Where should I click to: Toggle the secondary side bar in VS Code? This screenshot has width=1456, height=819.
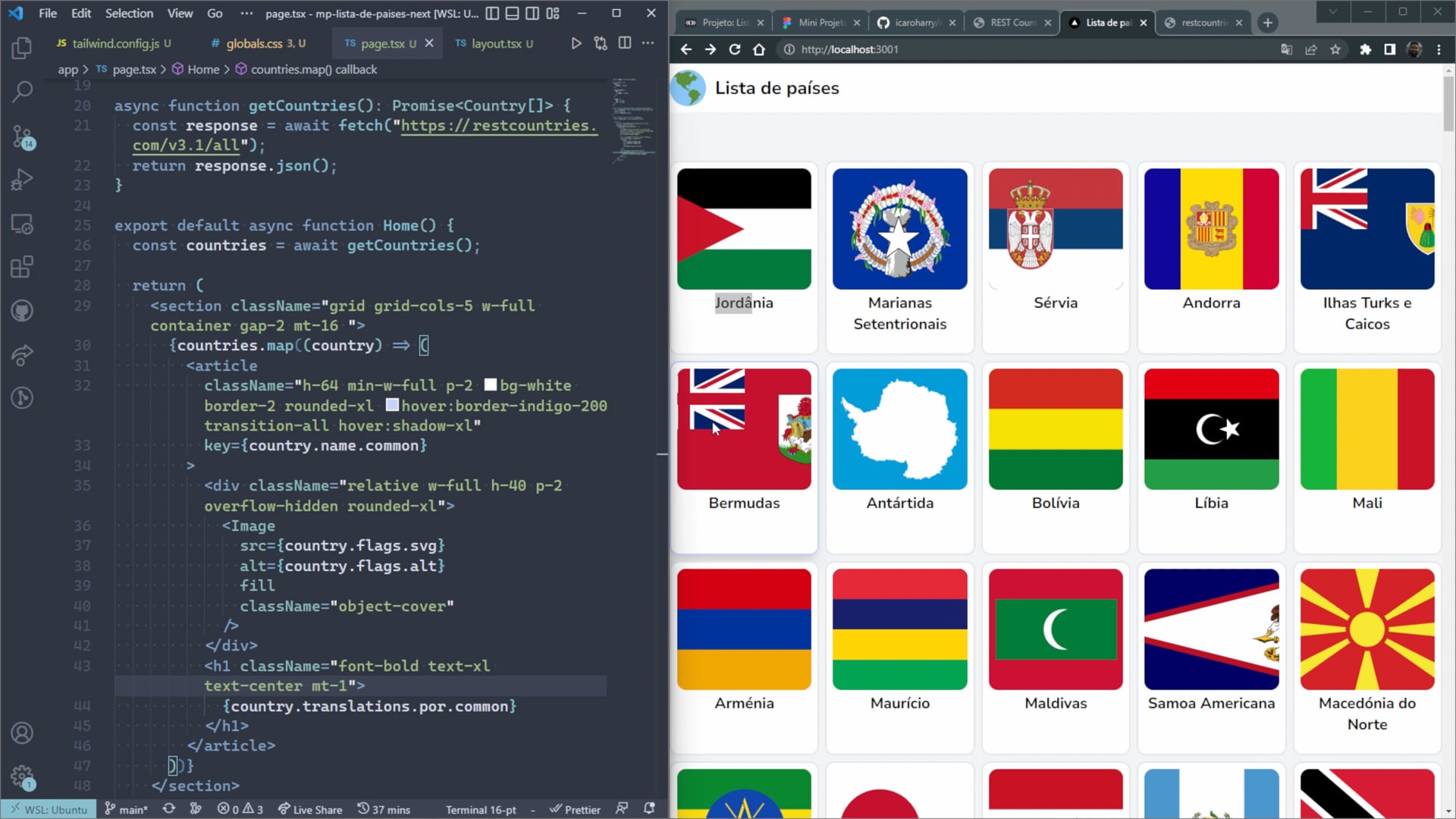click(x=532, y=13)
